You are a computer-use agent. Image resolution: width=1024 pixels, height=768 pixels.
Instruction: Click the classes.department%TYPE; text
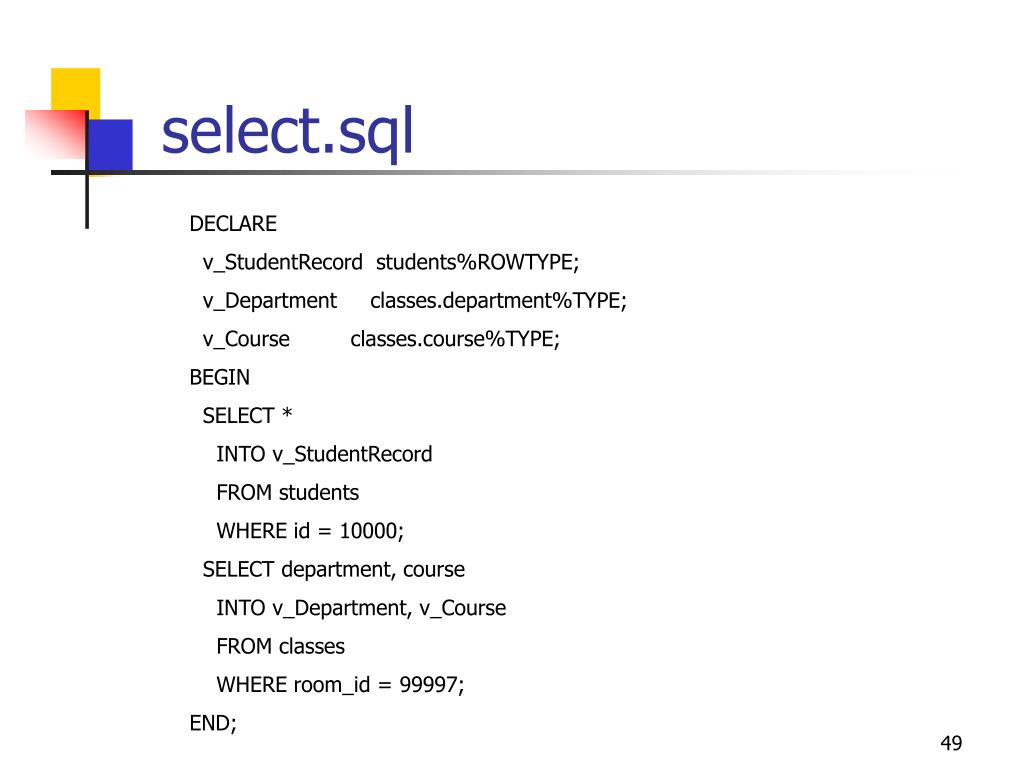point(498,301)
